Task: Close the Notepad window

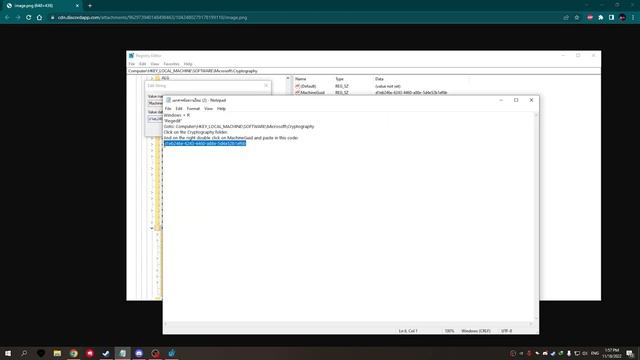Action: point(531,100)
